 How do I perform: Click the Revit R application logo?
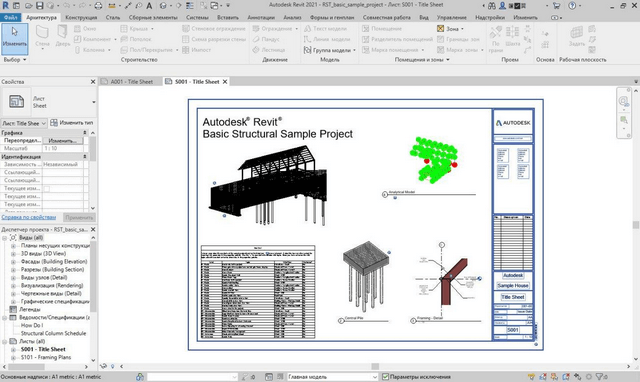5,6
